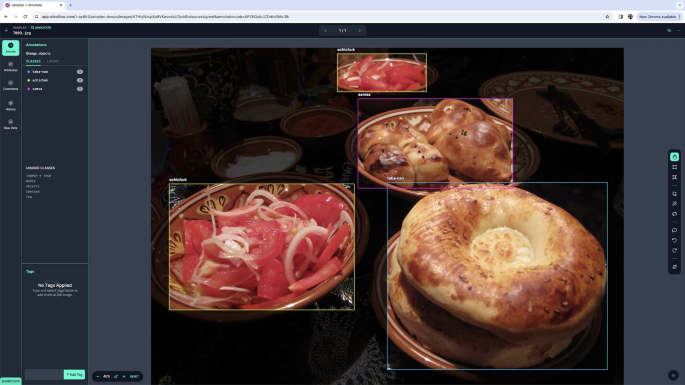Select the taba-nan class row
The height and width of the screenshot is (385, 685).
(55, 72)
